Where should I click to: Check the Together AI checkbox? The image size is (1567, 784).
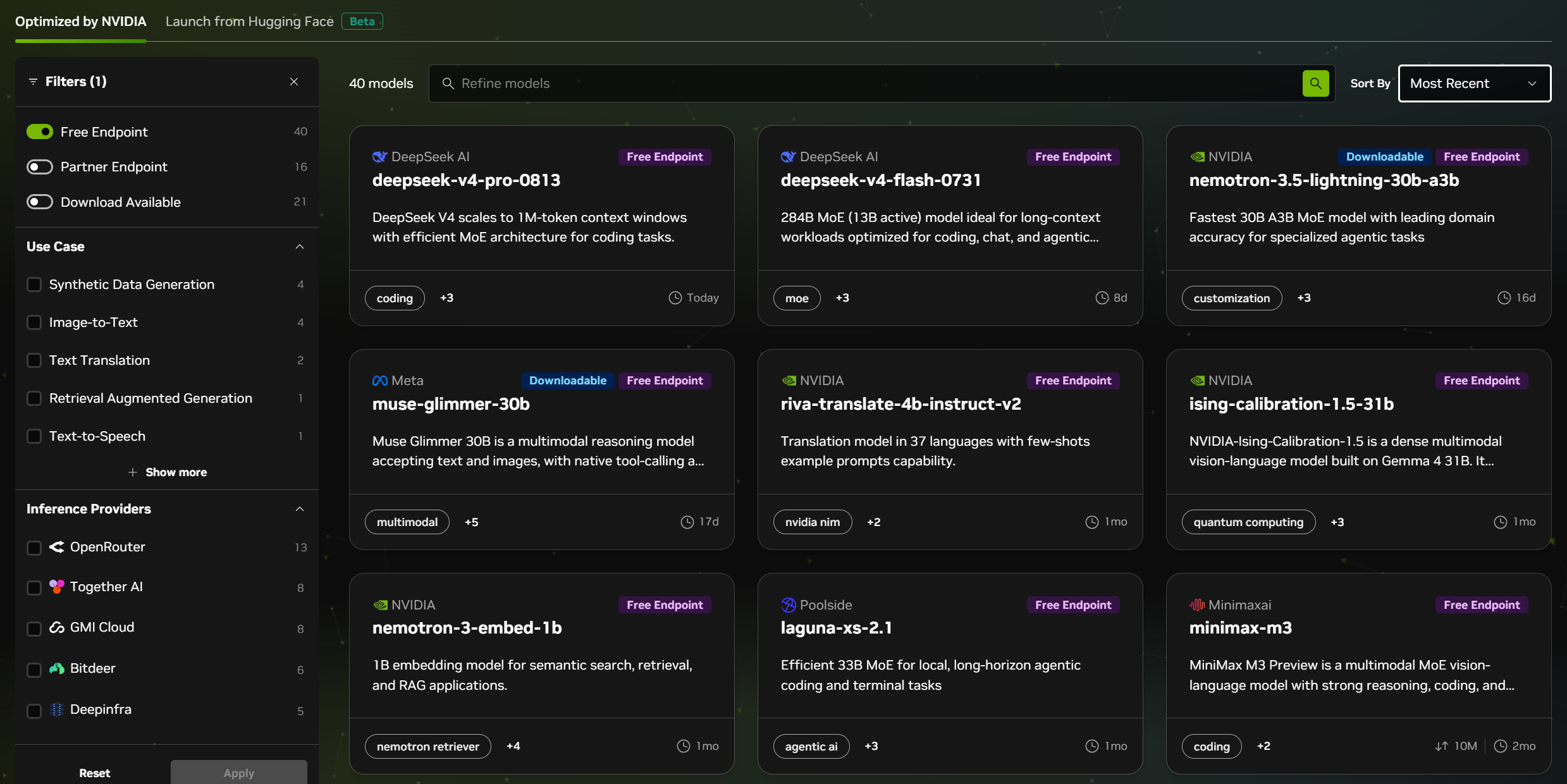34,587
